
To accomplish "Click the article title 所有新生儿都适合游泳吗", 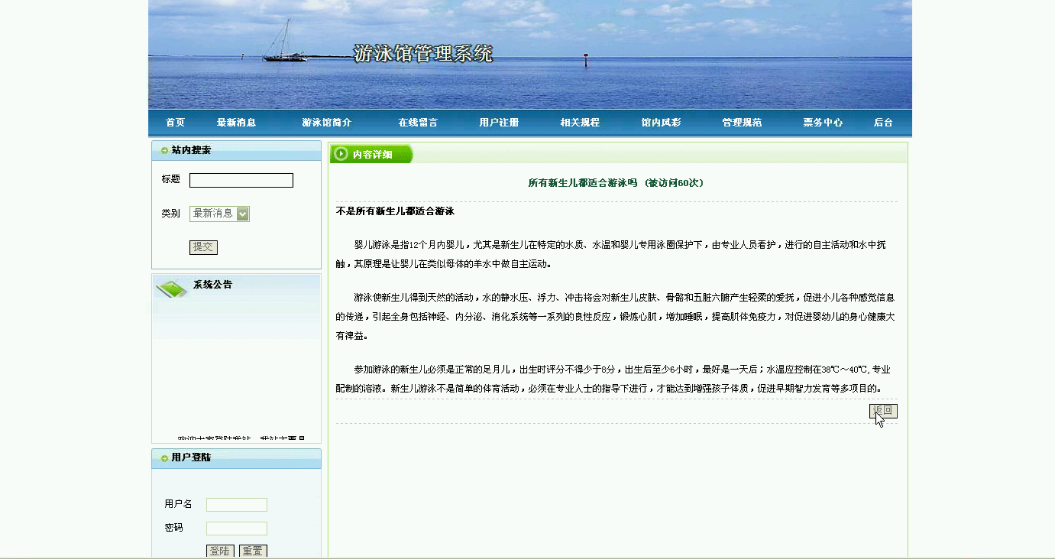I will (x=582, y=183).
